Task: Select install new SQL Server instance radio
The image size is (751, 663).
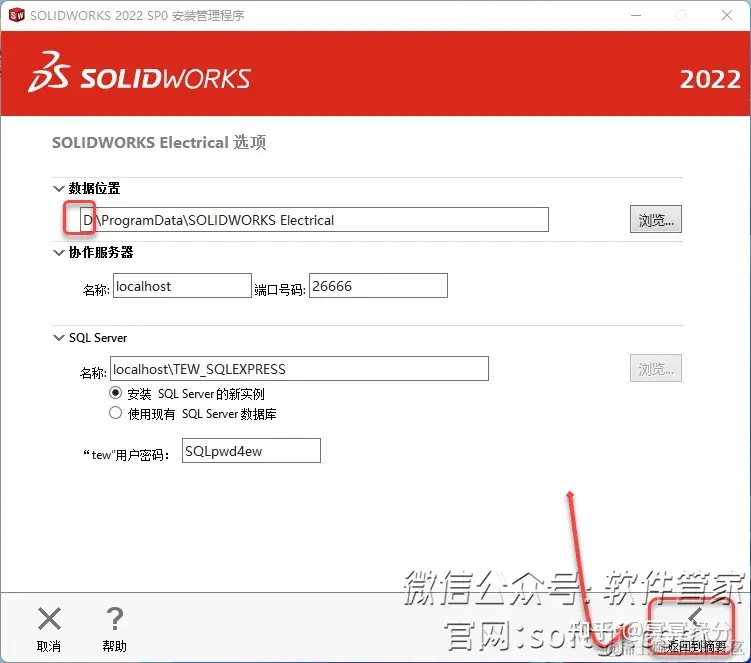Action: (115, 393)
